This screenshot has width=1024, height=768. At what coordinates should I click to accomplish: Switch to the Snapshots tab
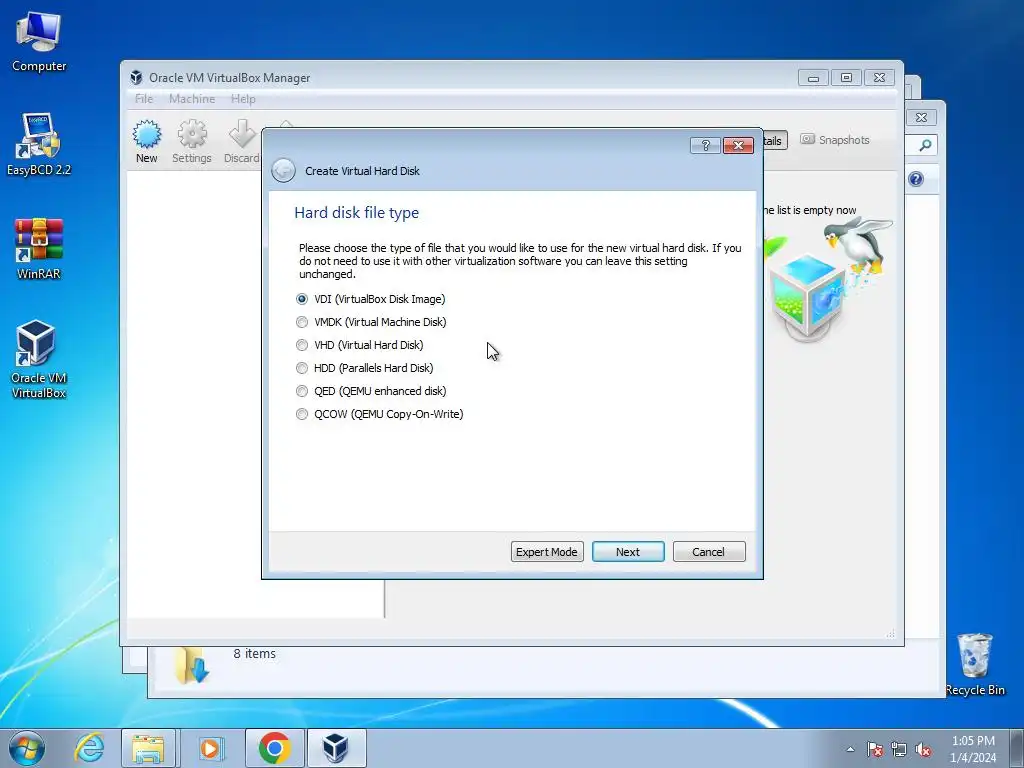coord(835,140)
